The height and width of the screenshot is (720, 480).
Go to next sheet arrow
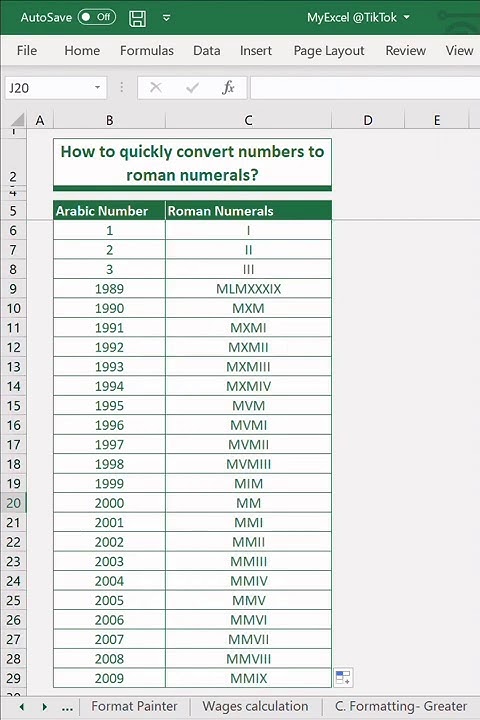coord(45,707)
